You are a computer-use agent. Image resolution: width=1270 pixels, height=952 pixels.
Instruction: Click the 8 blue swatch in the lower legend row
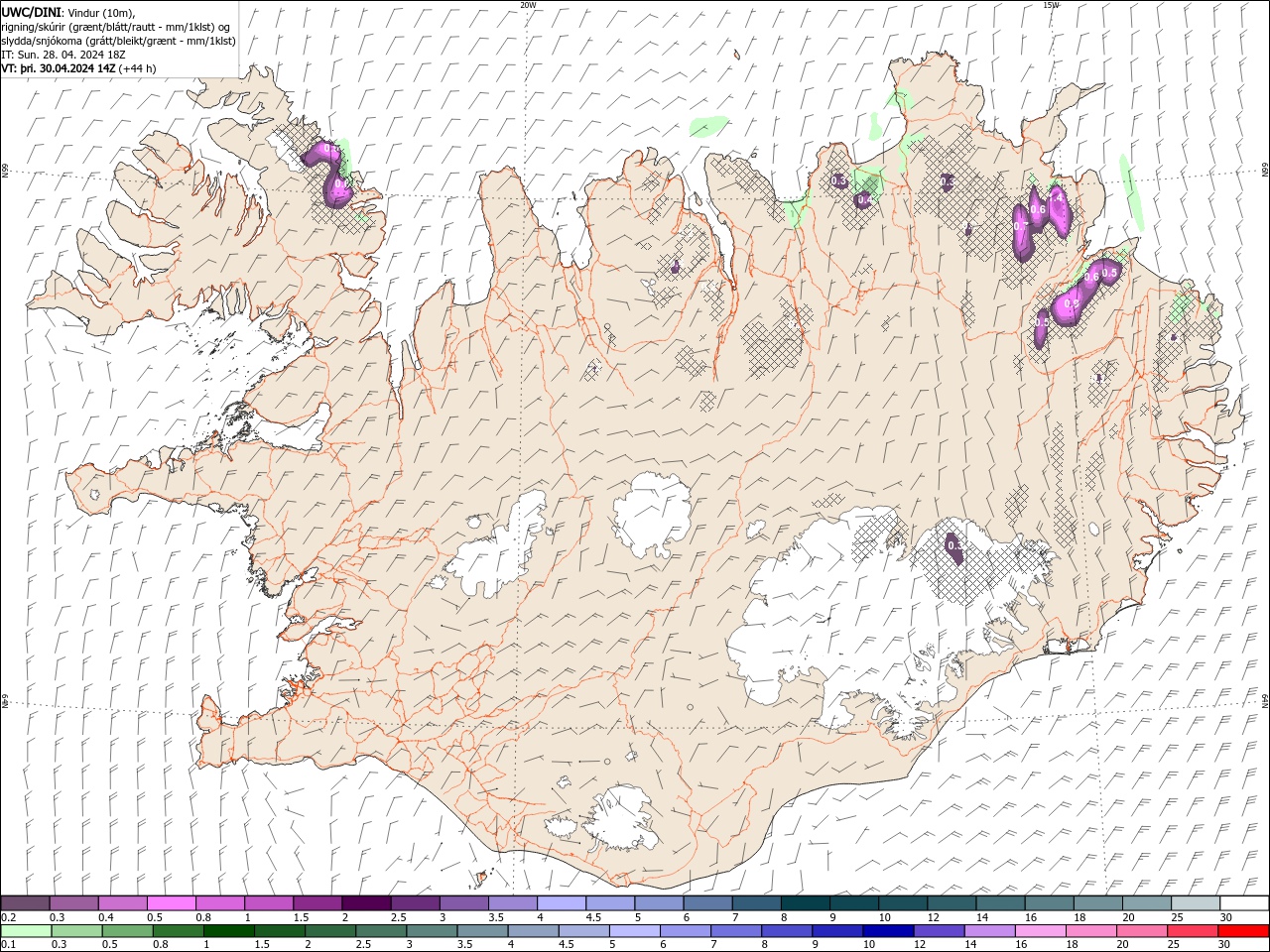point(787,931)
